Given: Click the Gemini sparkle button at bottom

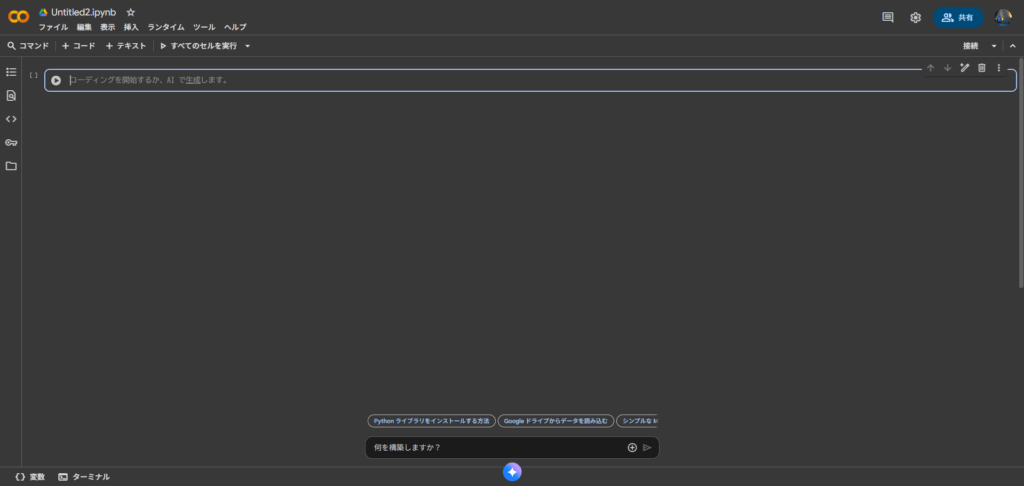Looking at the screenshot, I should click(x=512, y=472).
